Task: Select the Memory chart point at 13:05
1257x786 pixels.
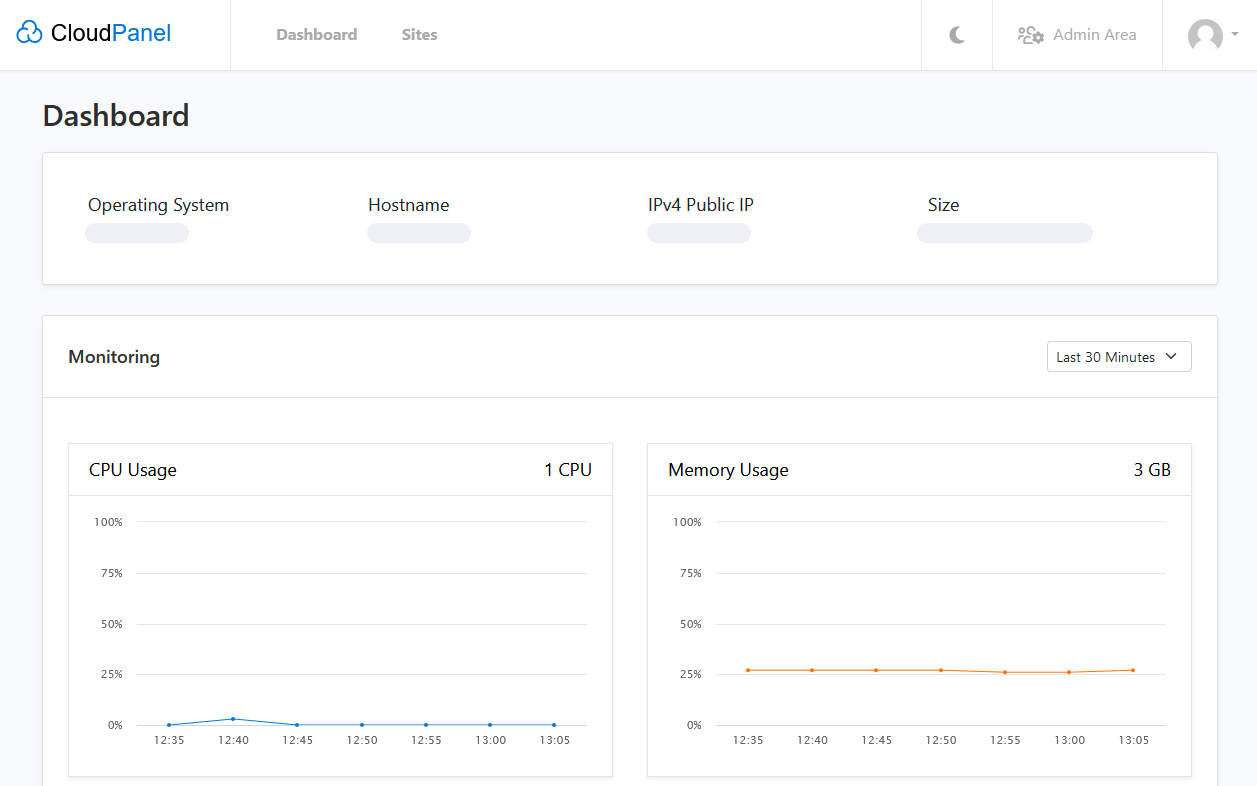Action: click(x=1133, y=670)
